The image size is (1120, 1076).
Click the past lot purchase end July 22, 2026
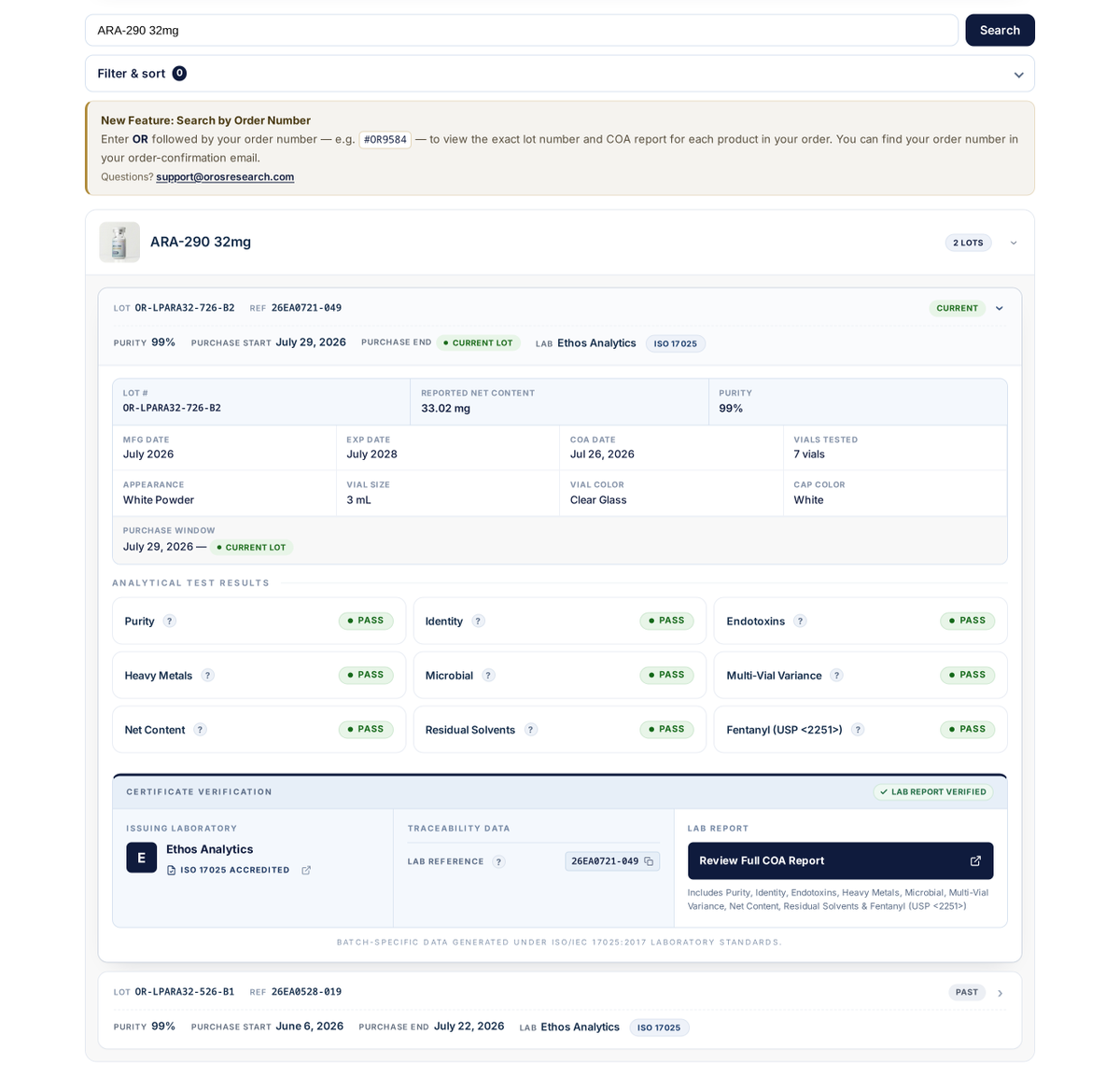(x=469, y=1027)
